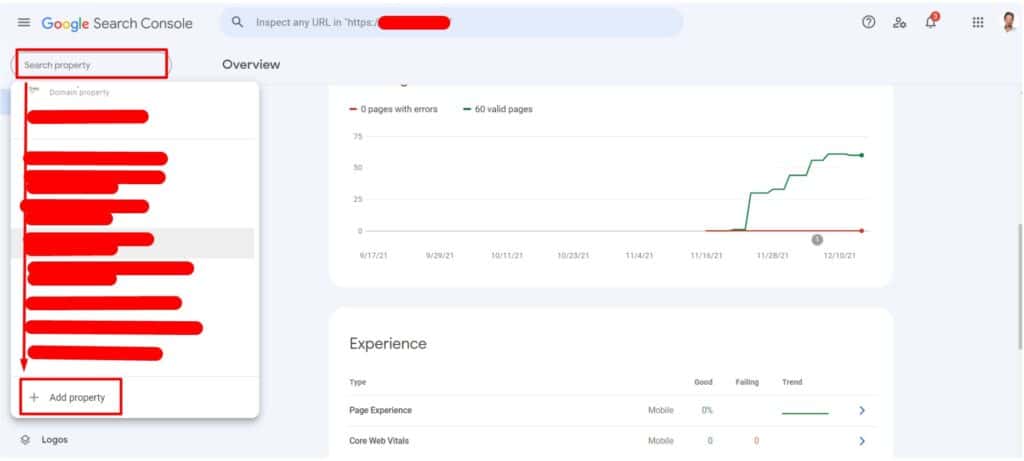The width and height of the screenshot is (1024, 461).
Task: Click the green data point at chart end
Action: coord(861,155)
